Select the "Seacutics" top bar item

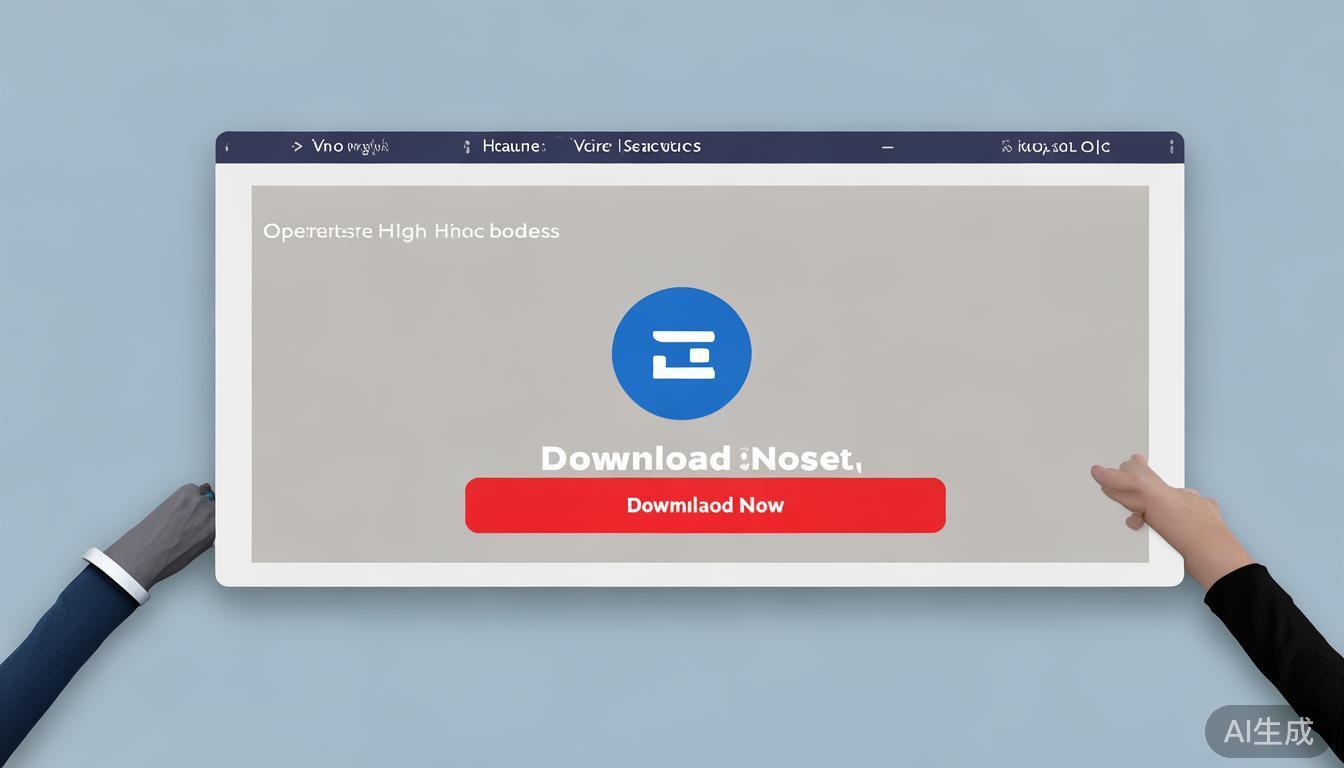coord(661,146)
